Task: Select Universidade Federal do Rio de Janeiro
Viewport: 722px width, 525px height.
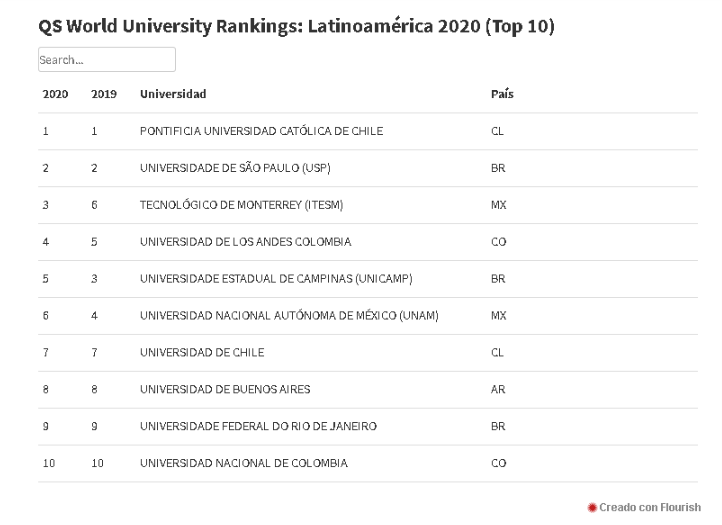Action: click(258, 427)
